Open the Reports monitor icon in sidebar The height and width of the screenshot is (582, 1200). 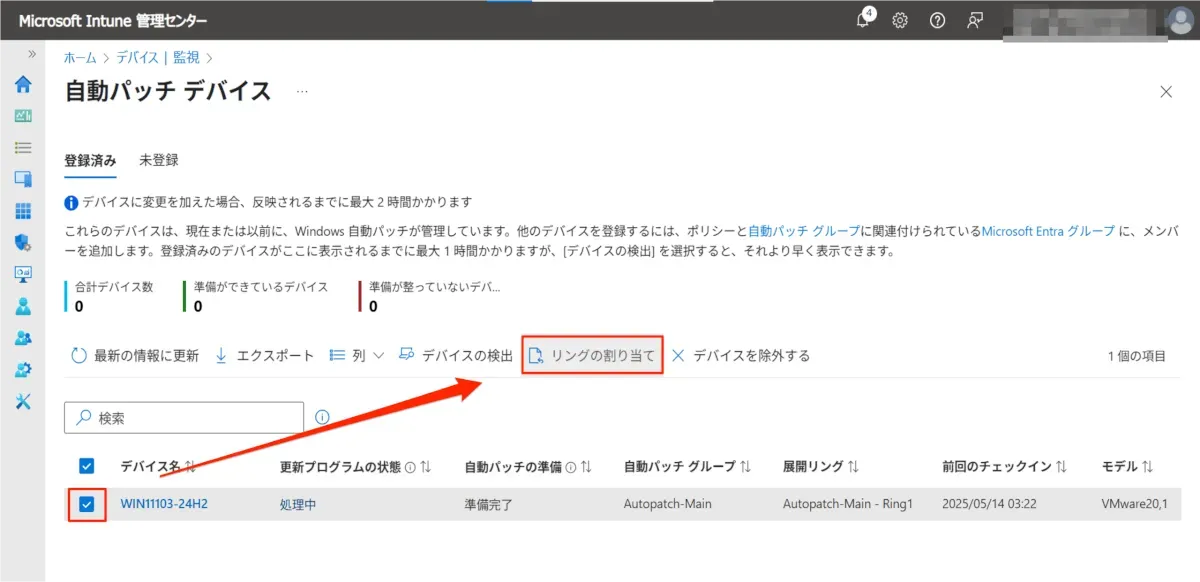click(23, 274)
